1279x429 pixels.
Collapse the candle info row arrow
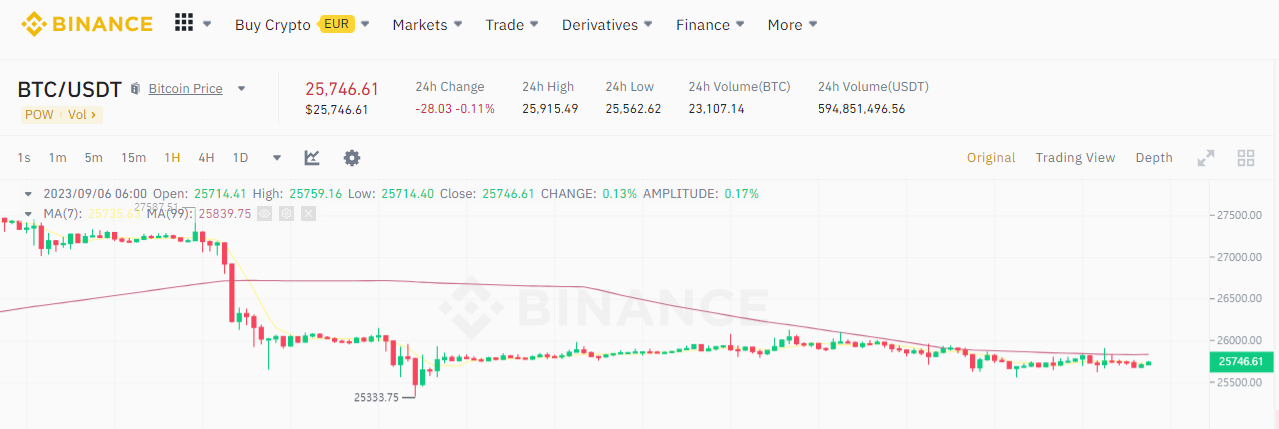pos(28,194)
